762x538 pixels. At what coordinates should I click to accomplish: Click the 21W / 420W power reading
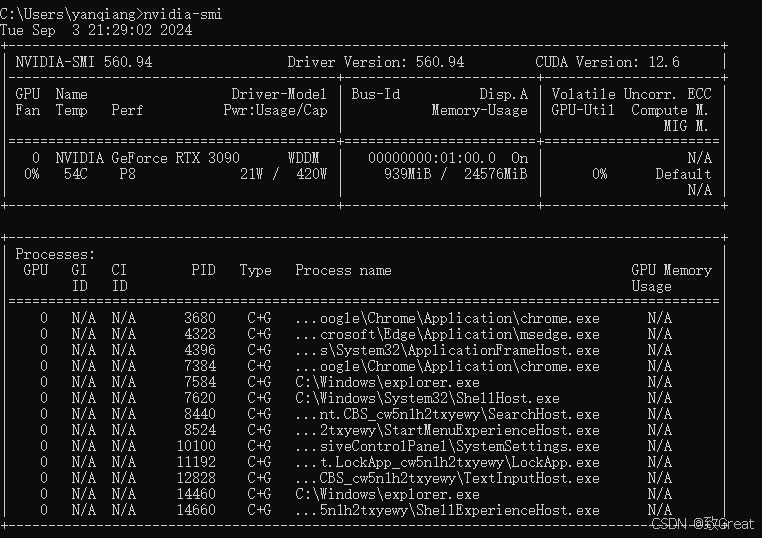(284, 174)
